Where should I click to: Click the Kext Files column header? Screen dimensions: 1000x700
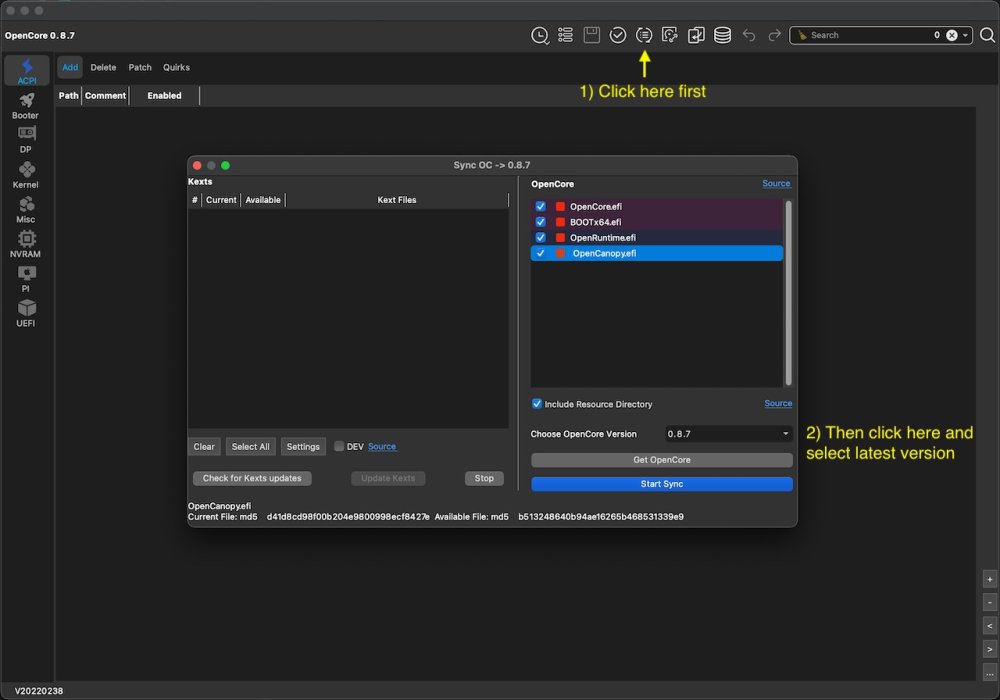coord(397,200)
